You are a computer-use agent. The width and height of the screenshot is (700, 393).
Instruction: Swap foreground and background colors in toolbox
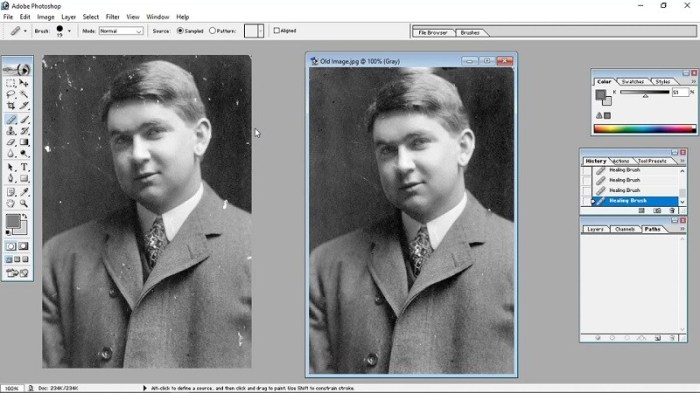(25, 216)
